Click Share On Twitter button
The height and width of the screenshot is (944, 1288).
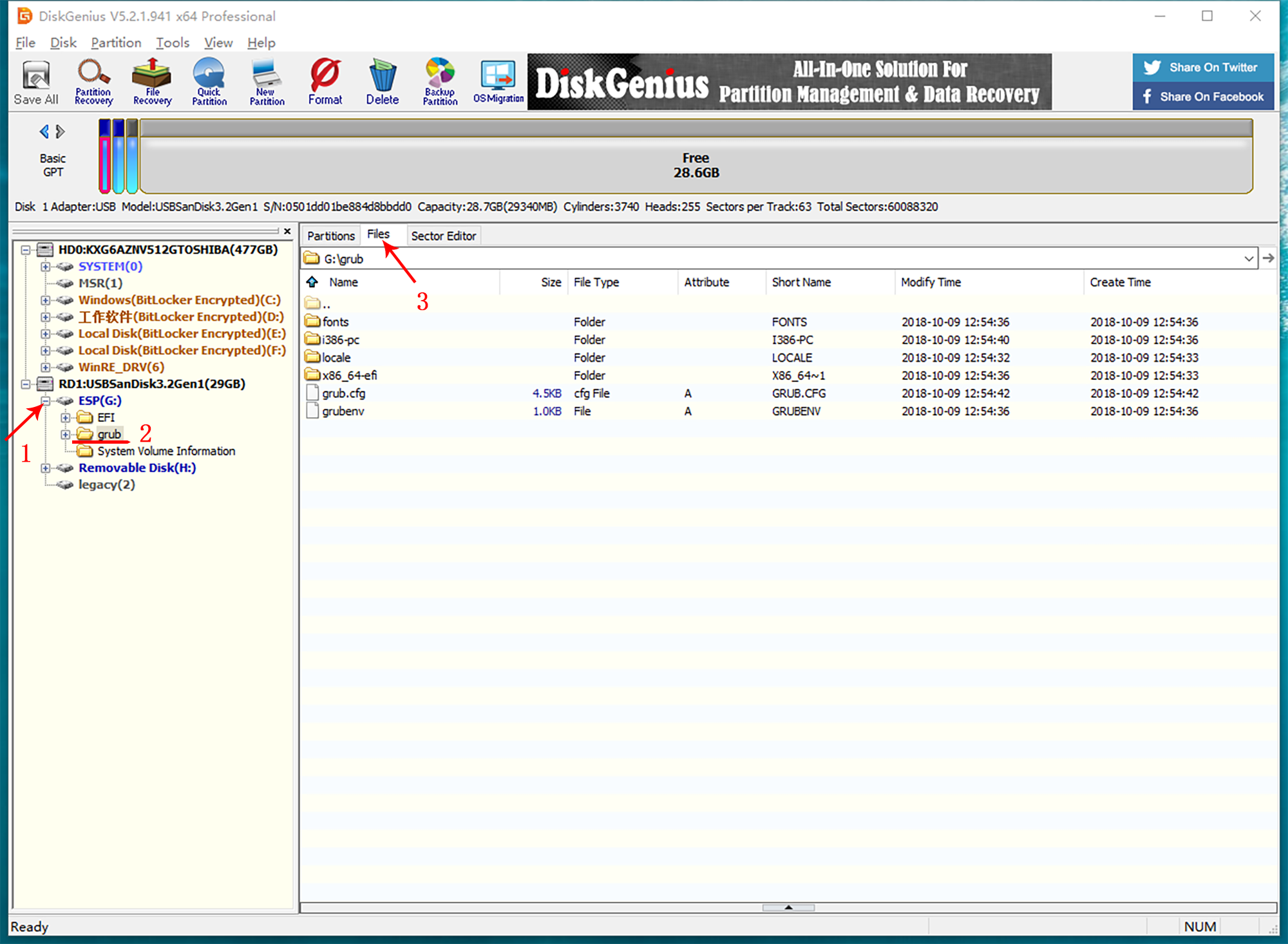(x=1203, y=68)
